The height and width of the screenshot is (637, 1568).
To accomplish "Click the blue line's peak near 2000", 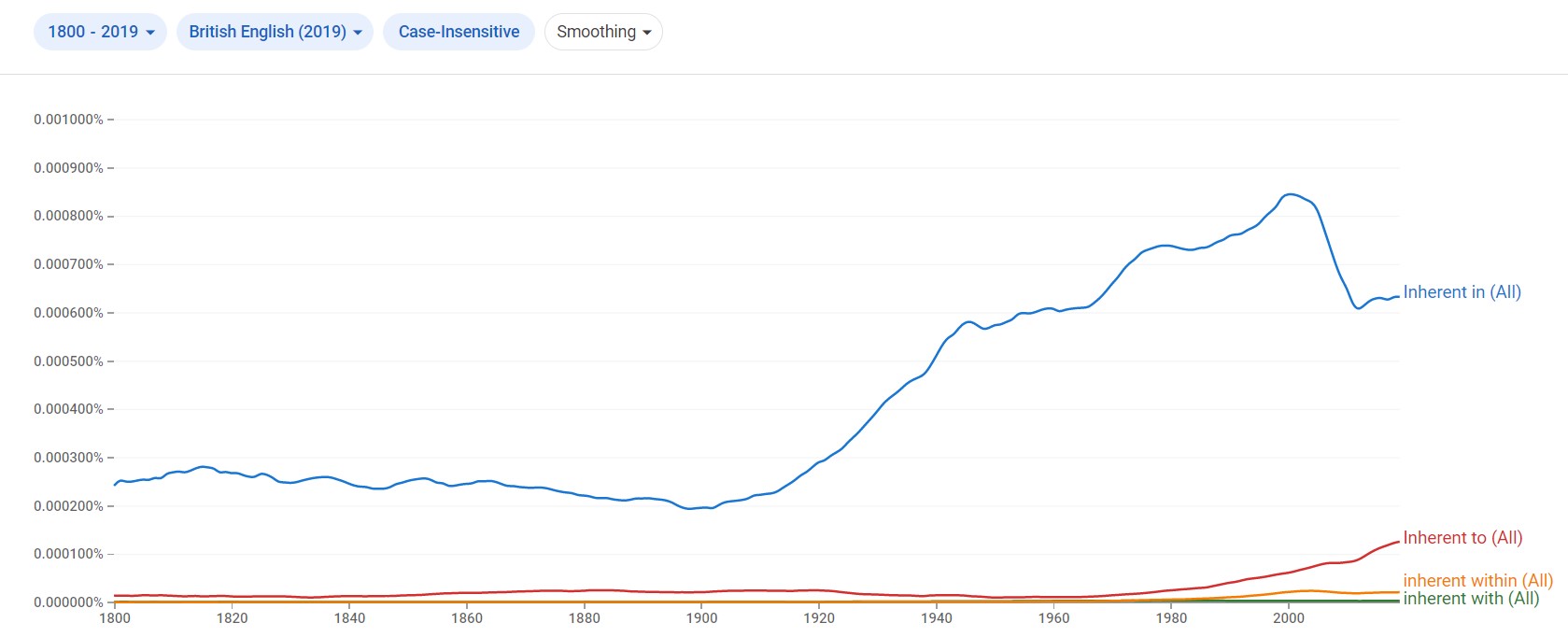I will pyautogui.click(x=1291, y=194).
